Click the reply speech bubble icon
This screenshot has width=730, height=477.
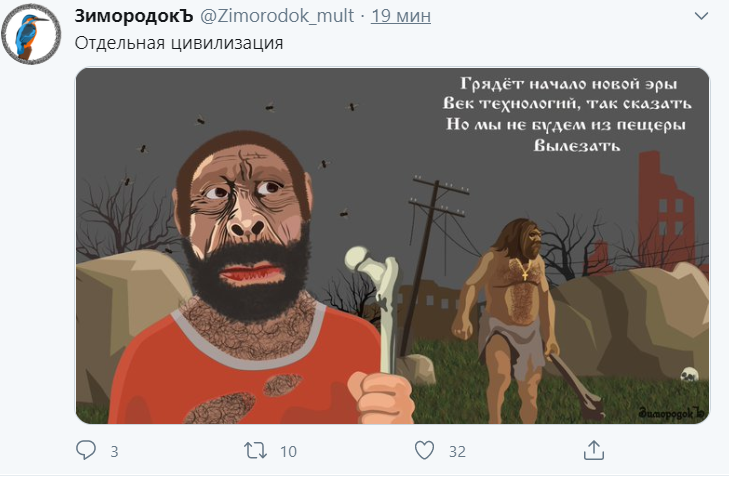[87, 451]
